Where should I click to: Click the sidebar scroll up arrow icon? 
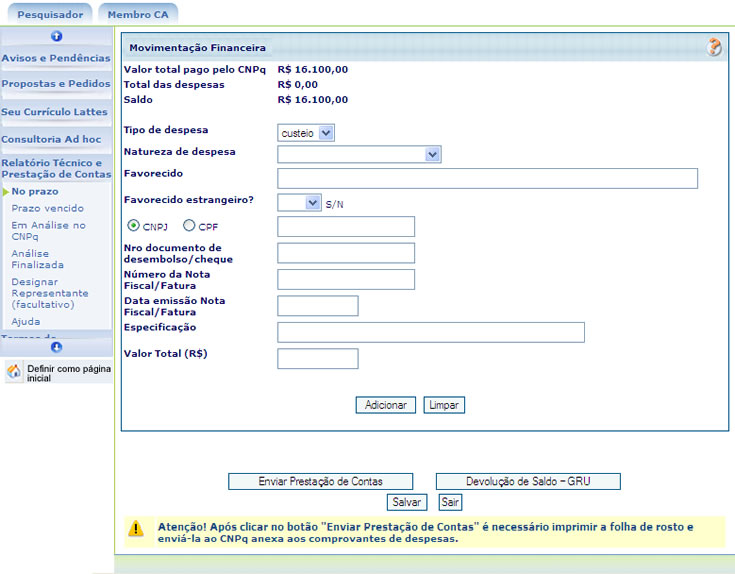[x=56, y=36]
